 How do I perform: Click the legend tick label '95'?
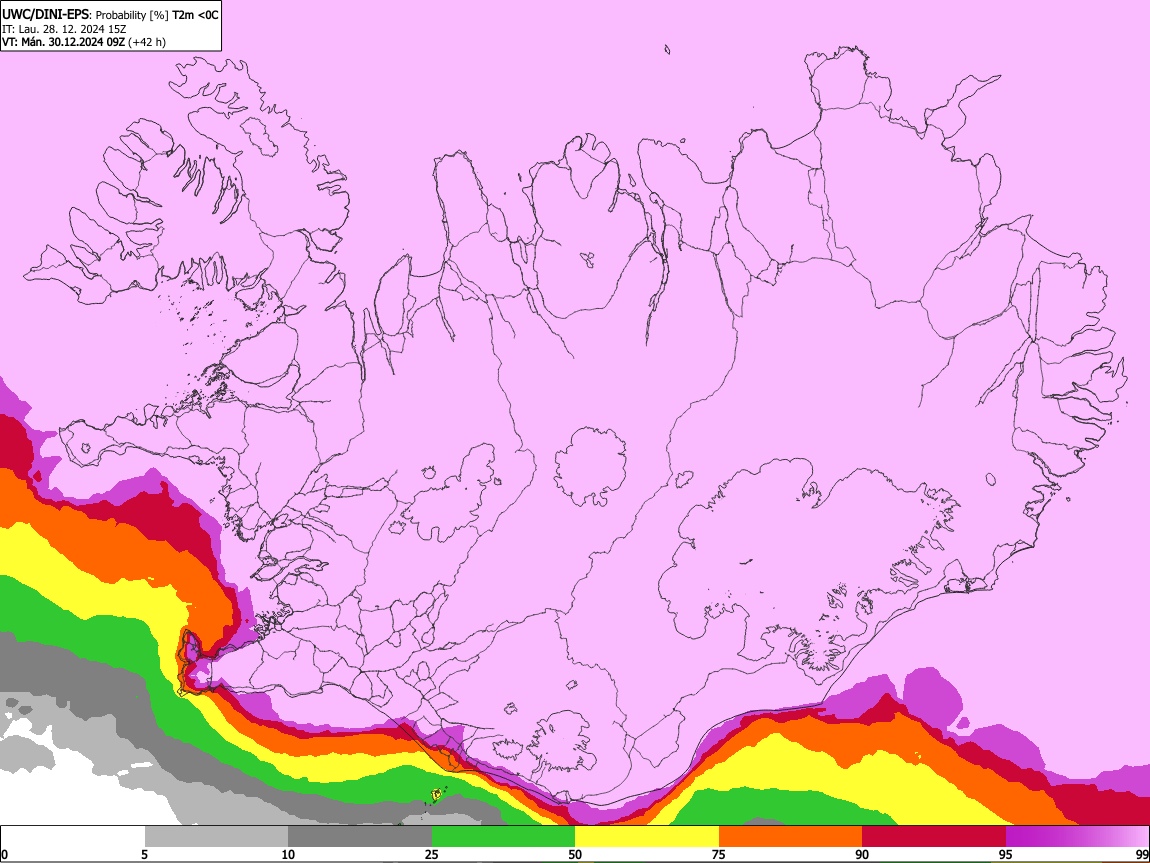pyautogui.click(x=1006, y=854)
